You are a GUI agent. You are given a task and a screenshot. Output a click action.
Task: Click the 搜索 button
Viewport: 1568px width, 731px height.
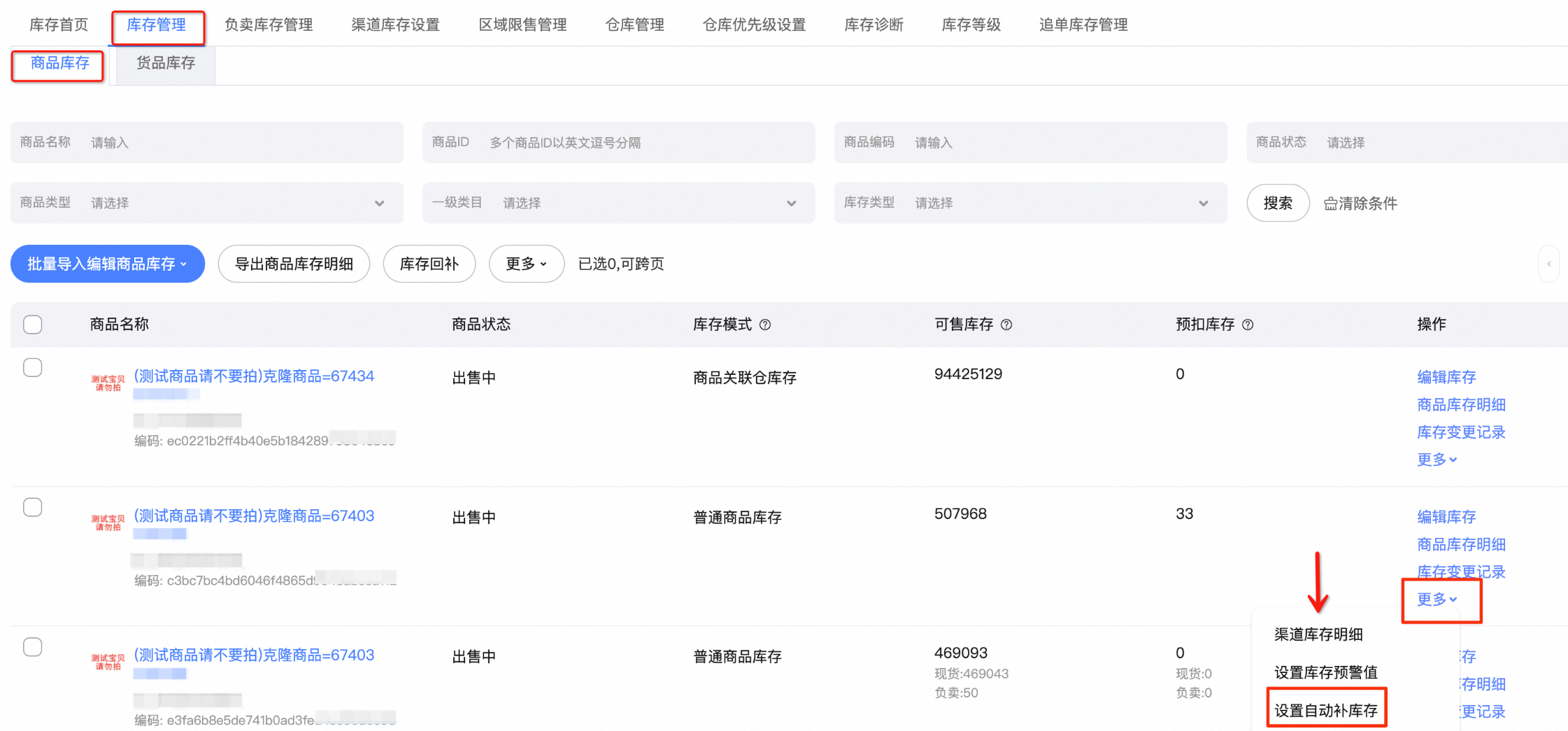pyautogui.click(x=1278, y=204)
